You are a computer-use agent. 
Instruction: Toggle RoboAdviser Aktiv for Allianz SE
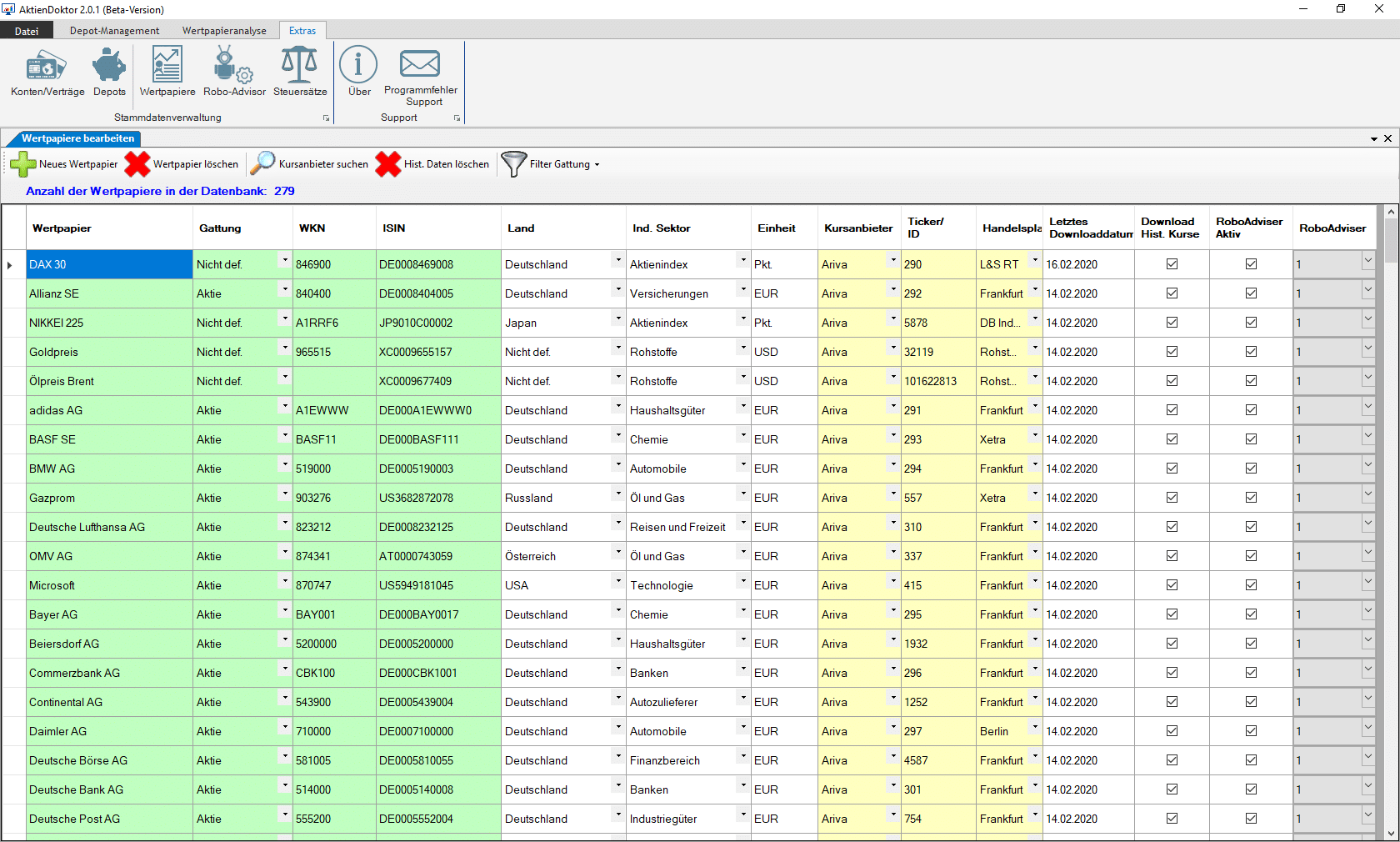[x=1251, y=293]
